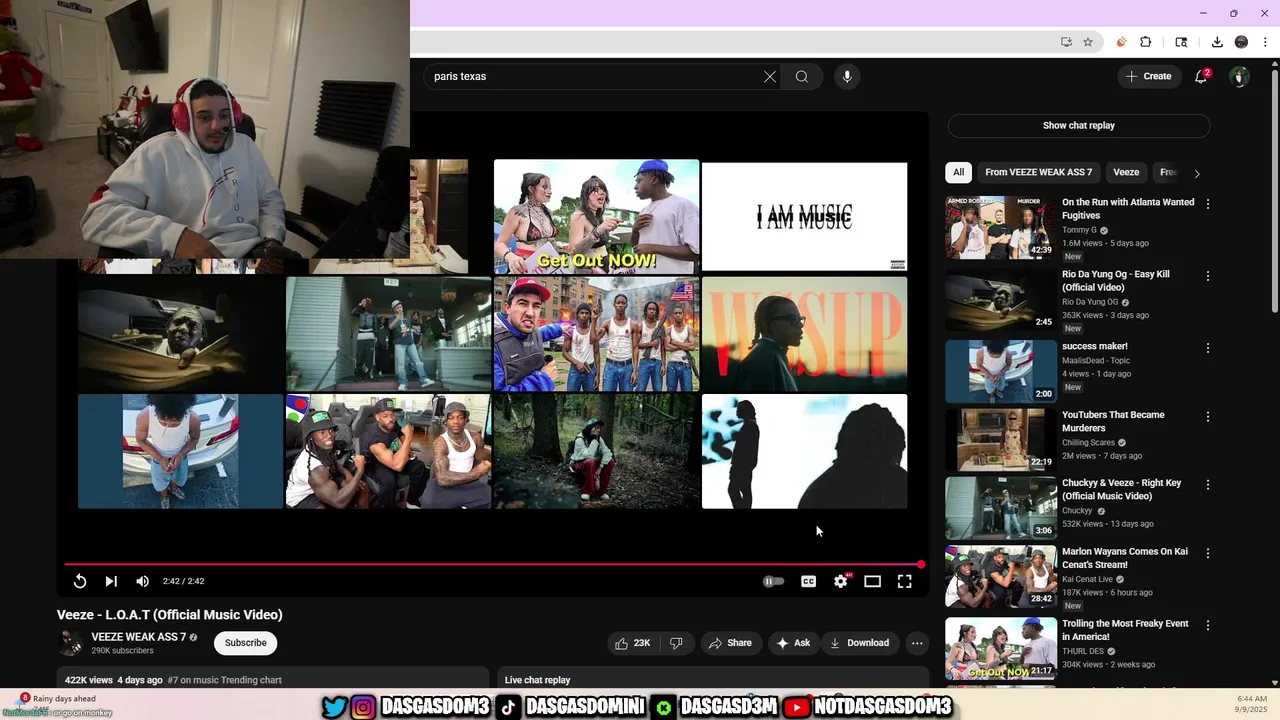Open #7 on music Trending chart link
This screenshot has width=1280, height=720.
tap(224, 680)
